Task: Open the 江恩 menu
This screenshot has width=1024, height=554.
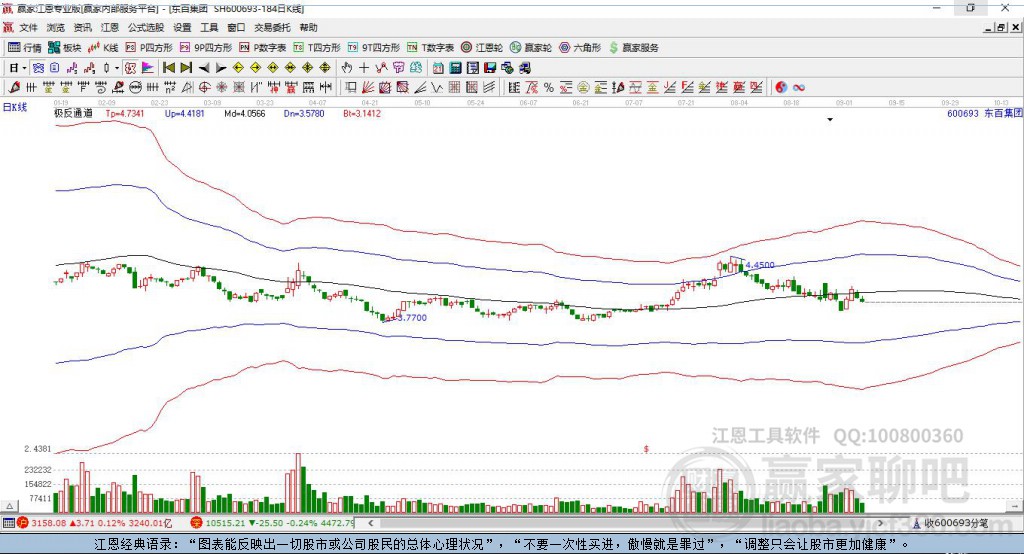Action: 110,27
